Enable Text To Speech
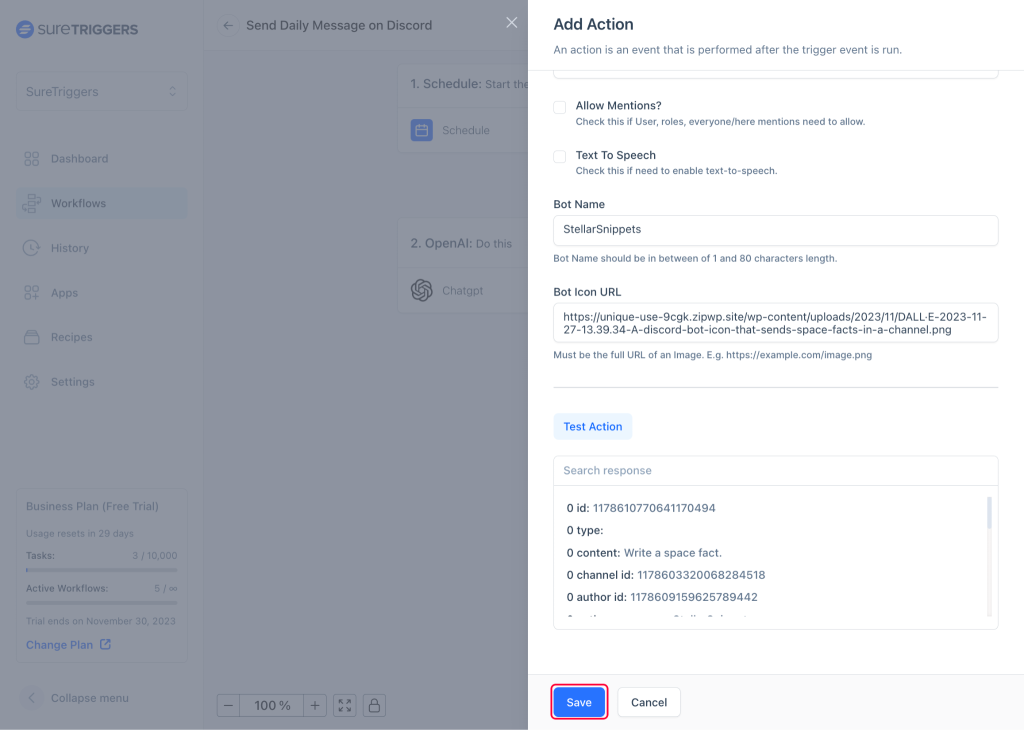Image resolution: width=1024 pixels, height=730 pixels. click(559, 155)
